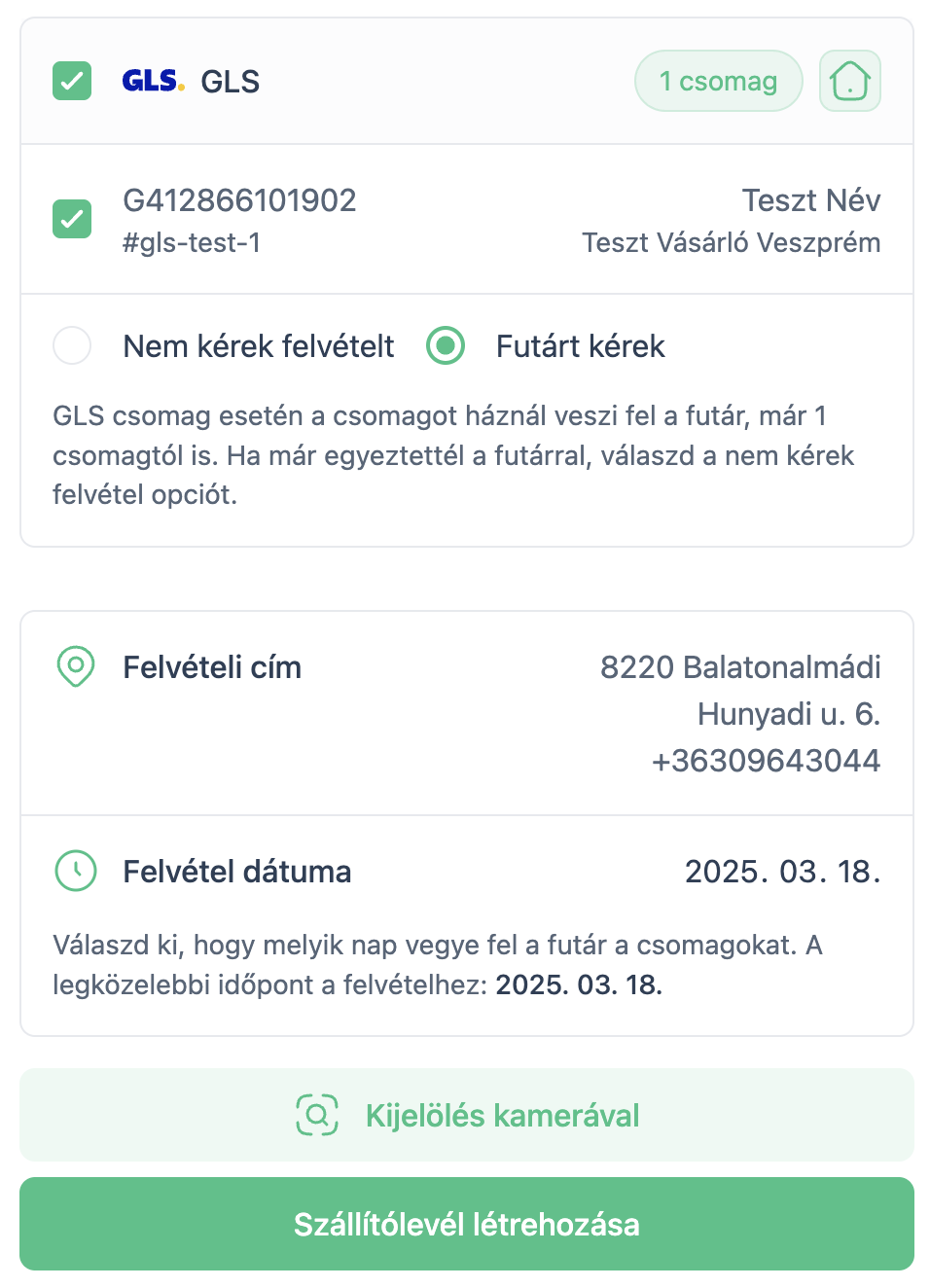The image size is (930, 1288).
Task: Open the pickup date 2025. 03. 18. picker
Action: (782, 872)
